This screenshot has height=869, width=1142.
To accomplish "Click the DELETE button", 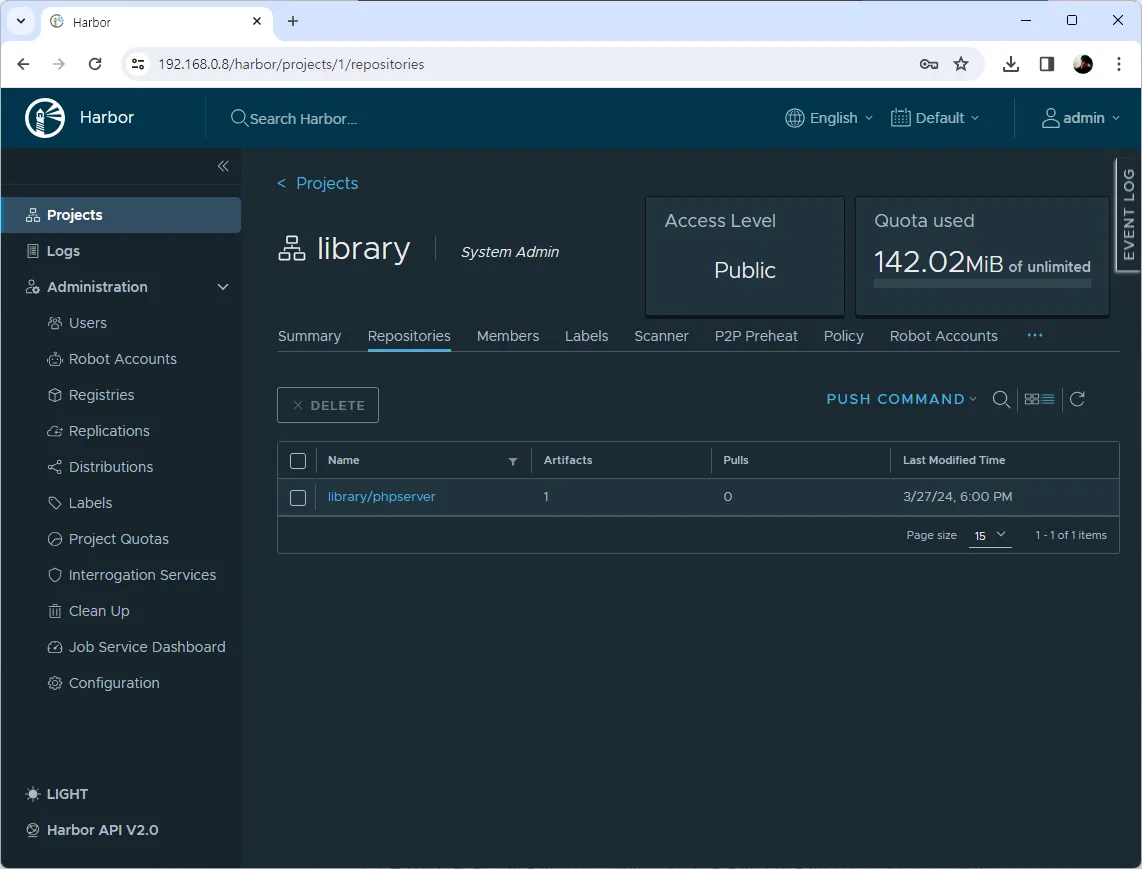I will coord(328,405).
